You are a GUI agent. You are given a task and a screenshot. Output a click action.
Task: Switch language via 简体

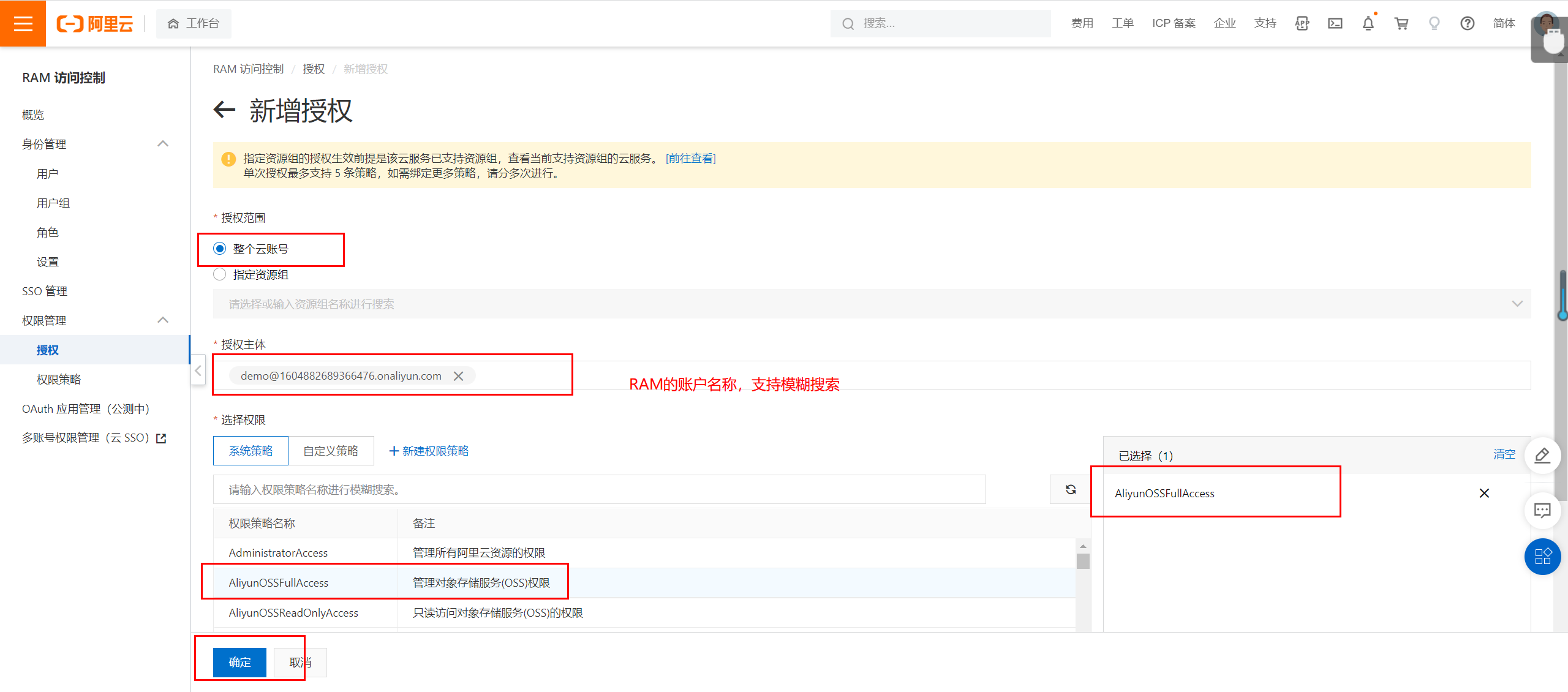tap(1504, 23)
